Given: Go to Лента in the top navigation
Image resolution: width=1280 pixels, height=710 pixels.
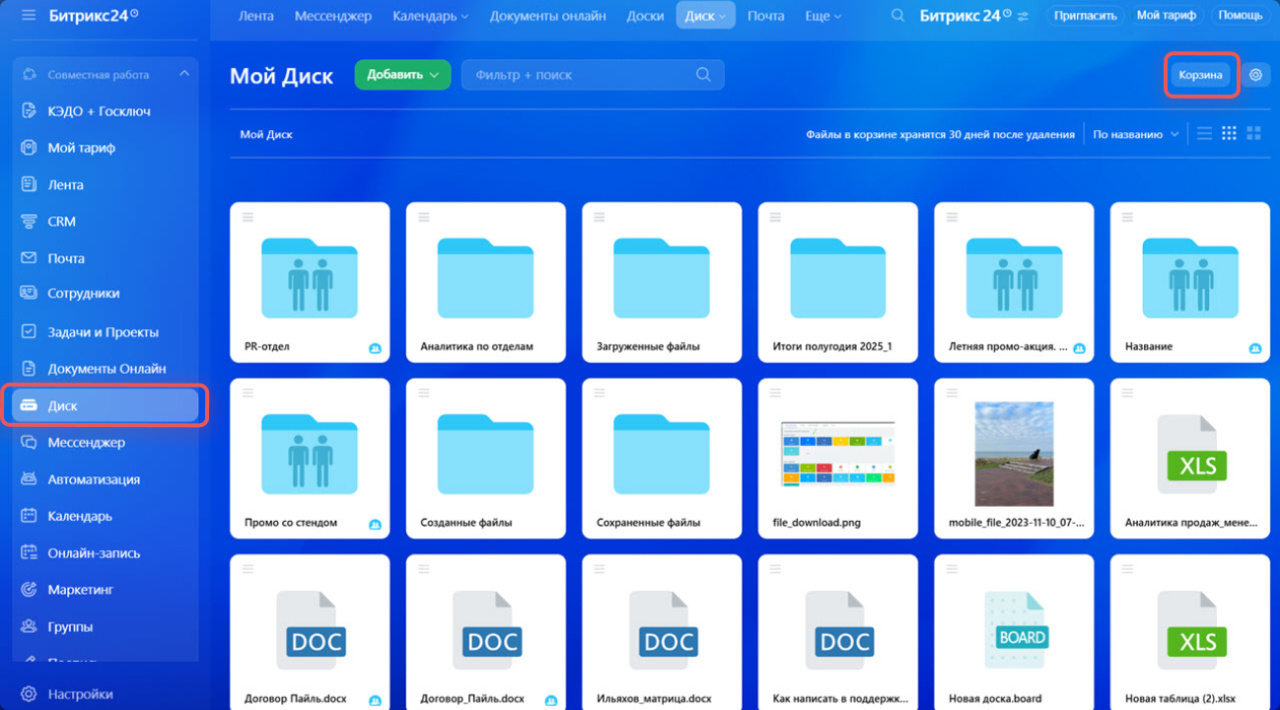Looking at the screenshot, I should pyautogui.click(x=256, y=16).
